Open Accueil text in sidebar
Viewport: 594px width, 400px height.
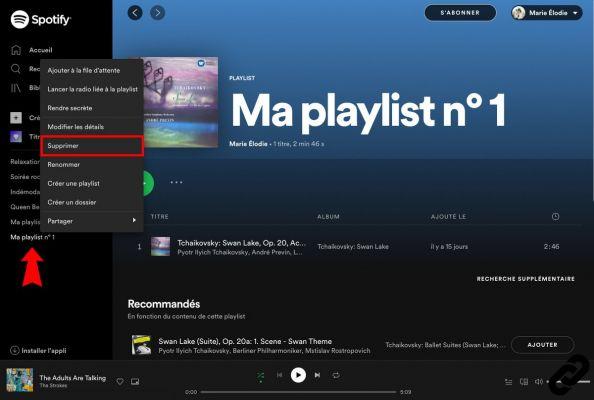click(x=41, y=50)
